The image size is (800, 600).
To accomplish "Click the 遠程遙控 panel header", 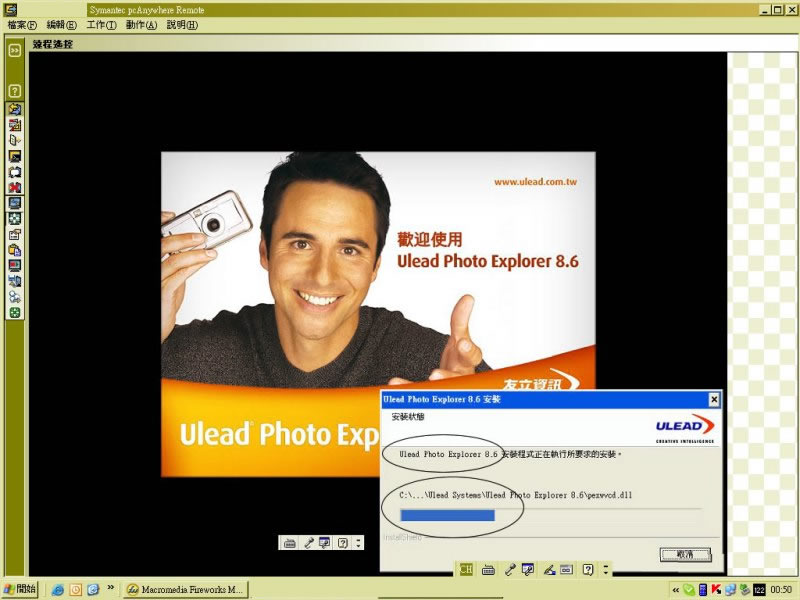I will (53, 44).
